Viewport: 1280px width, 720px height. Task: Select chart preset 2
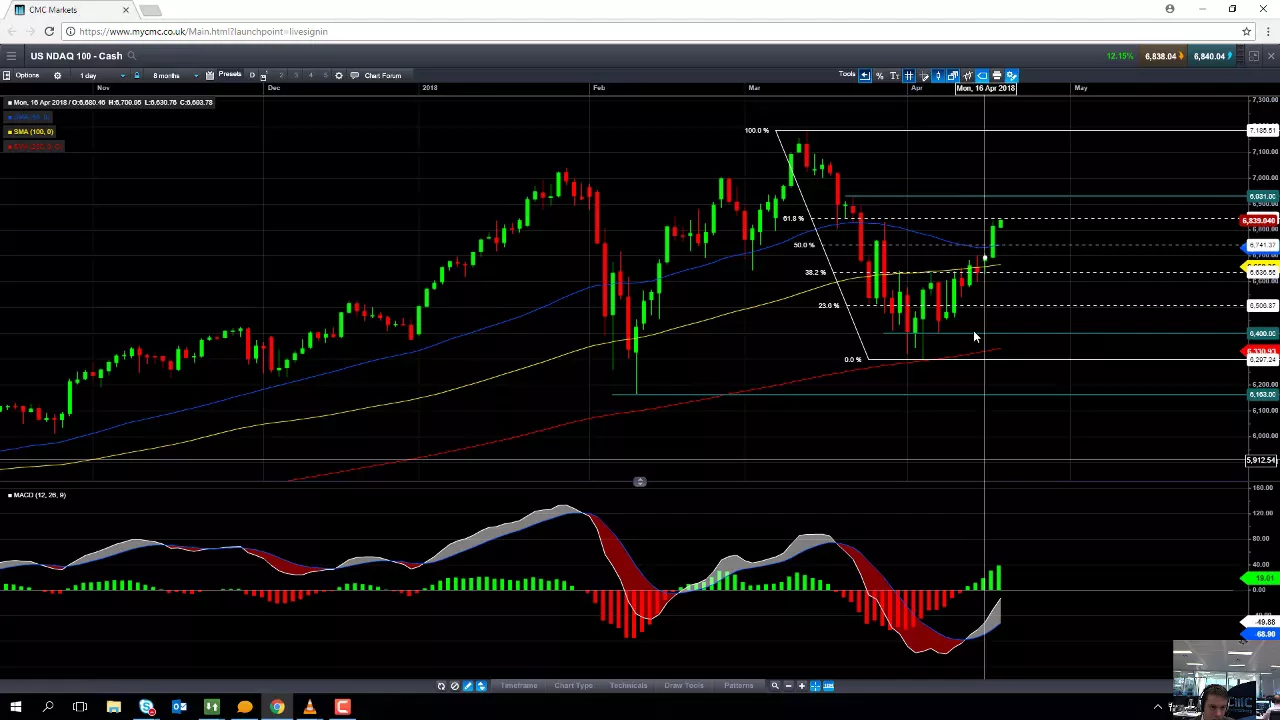280,76
